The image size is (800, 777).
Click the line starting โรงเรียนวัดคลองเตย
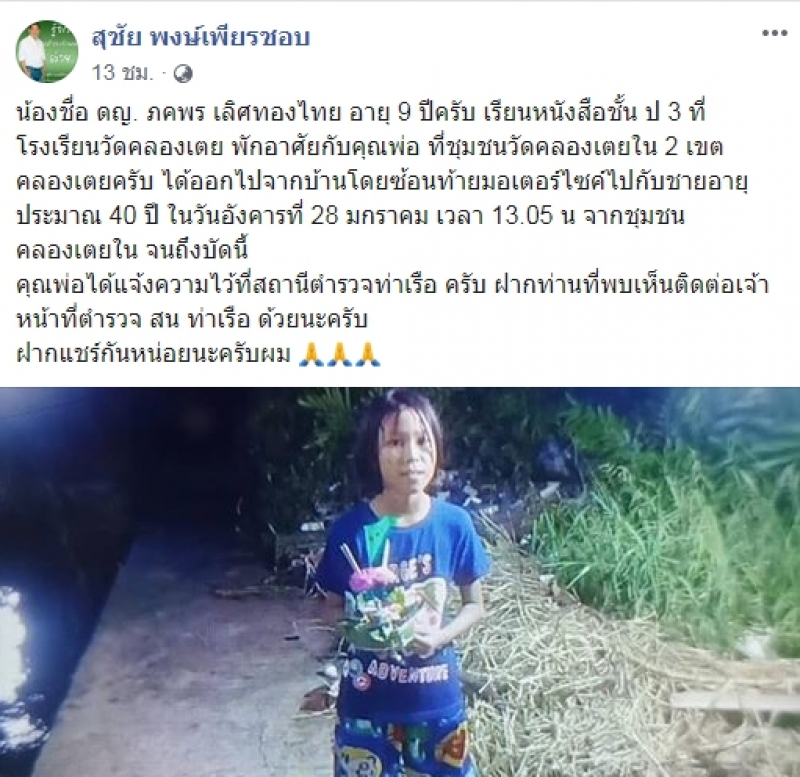370,146
